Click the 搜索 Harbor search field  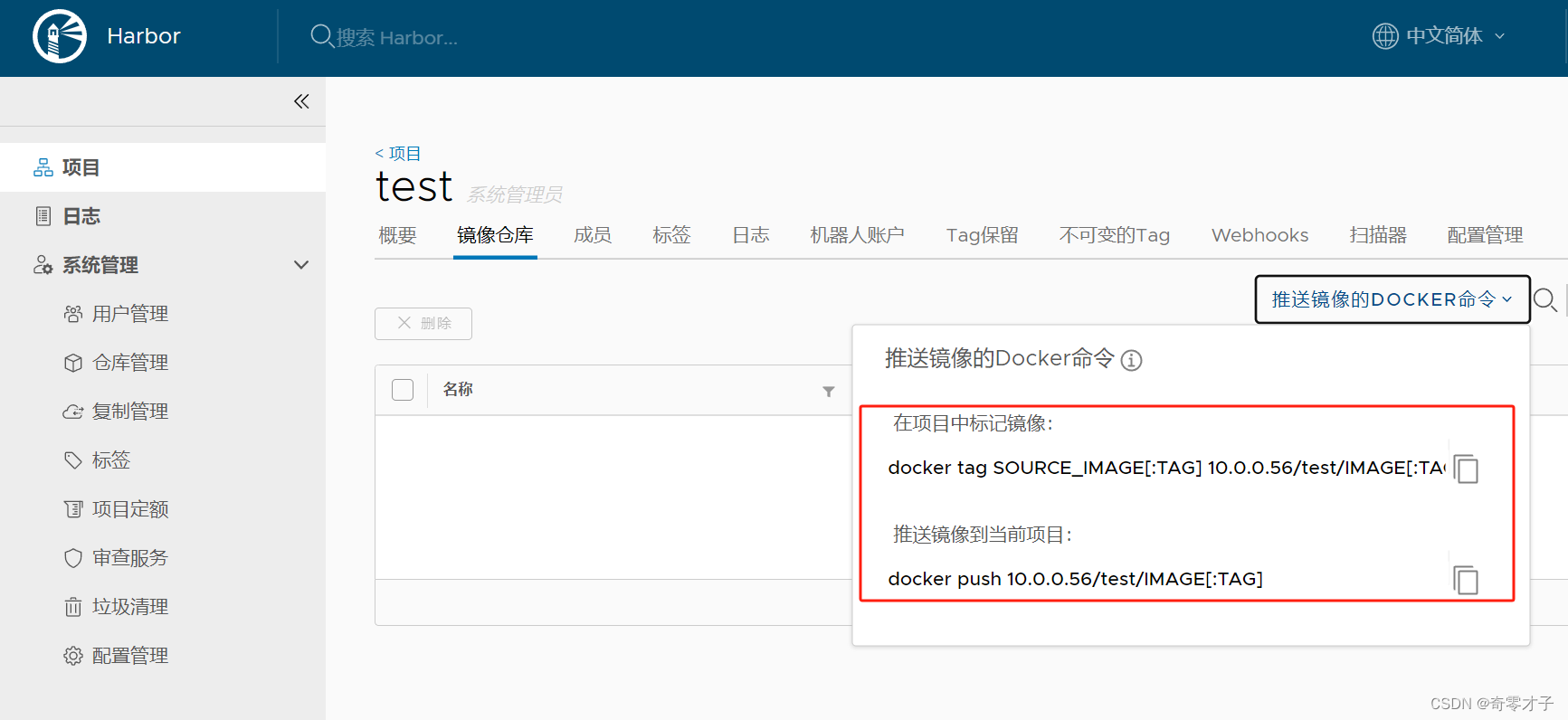(397, 38)
